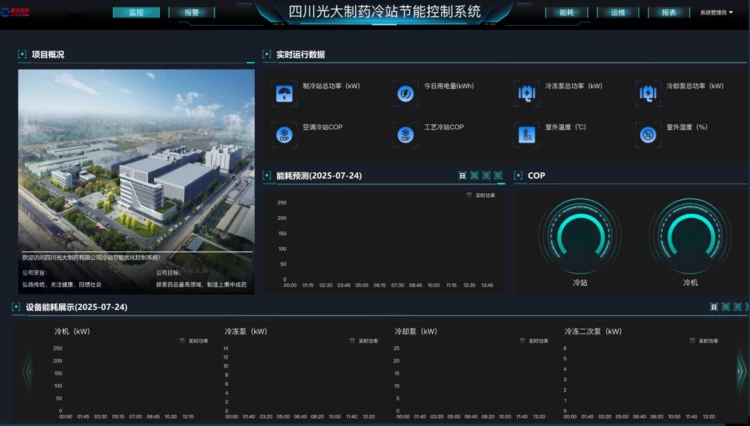Click the 冷却泵总功率 pump icon
Viewport: 750px width, 426px height.
click(x=648, y=93)
